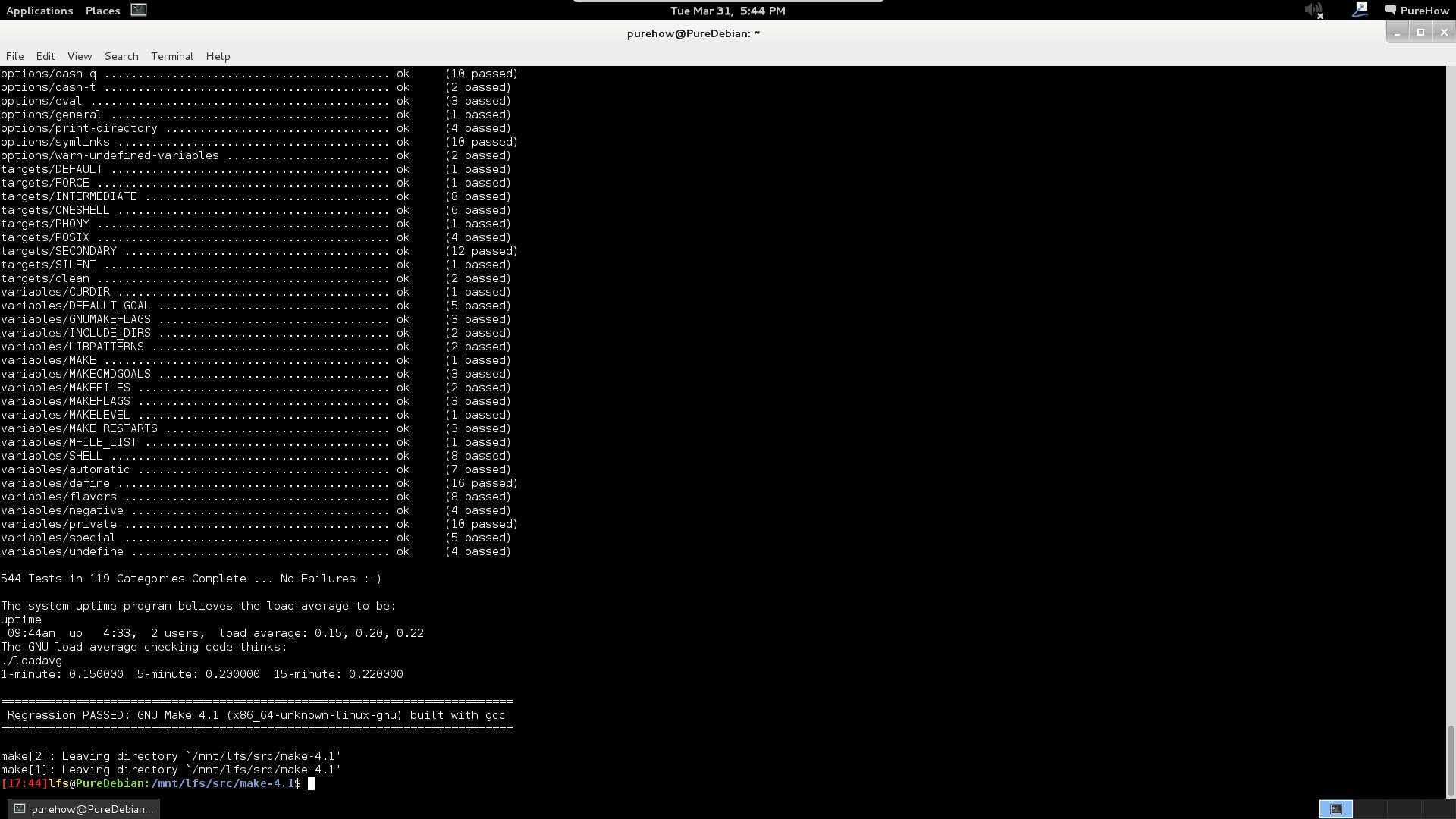Open the Applications menu in top panel

point(39,11)
